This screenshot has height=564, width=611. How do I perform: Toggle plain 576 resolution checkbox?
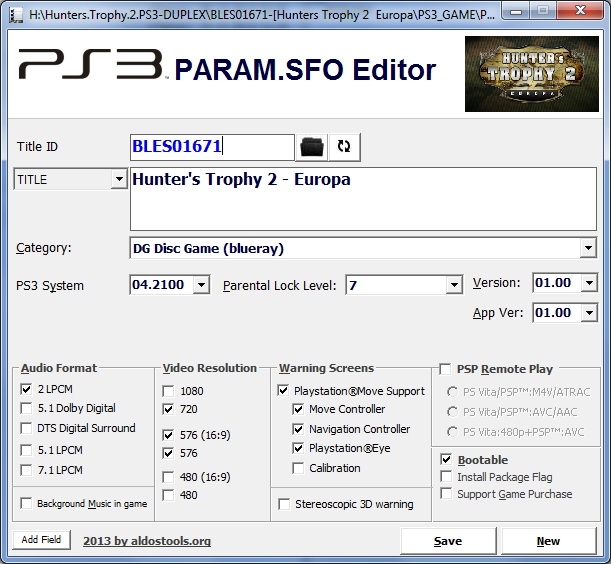168,453
